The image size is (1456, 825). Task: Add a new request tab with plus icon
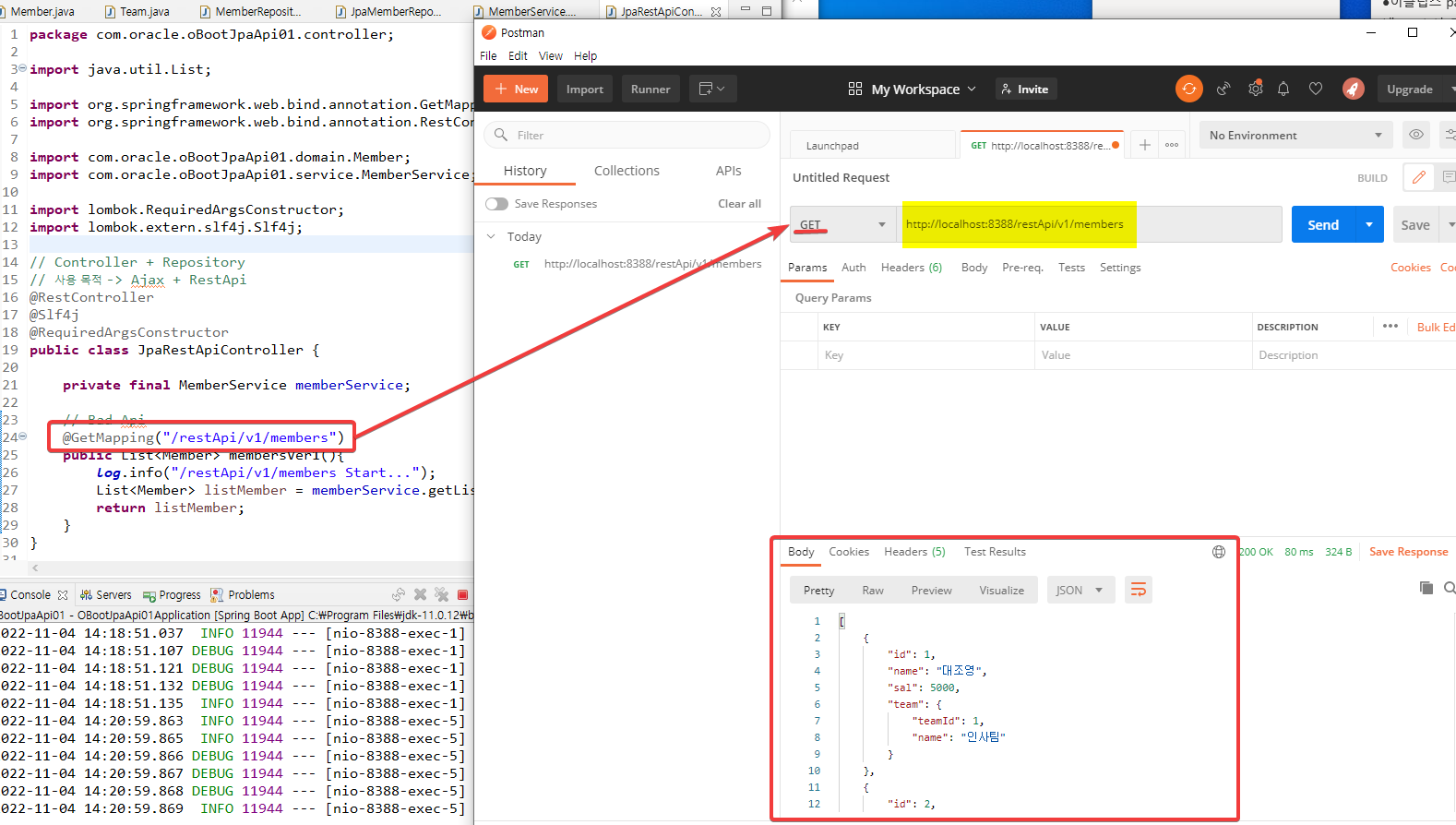point(1144,145)
